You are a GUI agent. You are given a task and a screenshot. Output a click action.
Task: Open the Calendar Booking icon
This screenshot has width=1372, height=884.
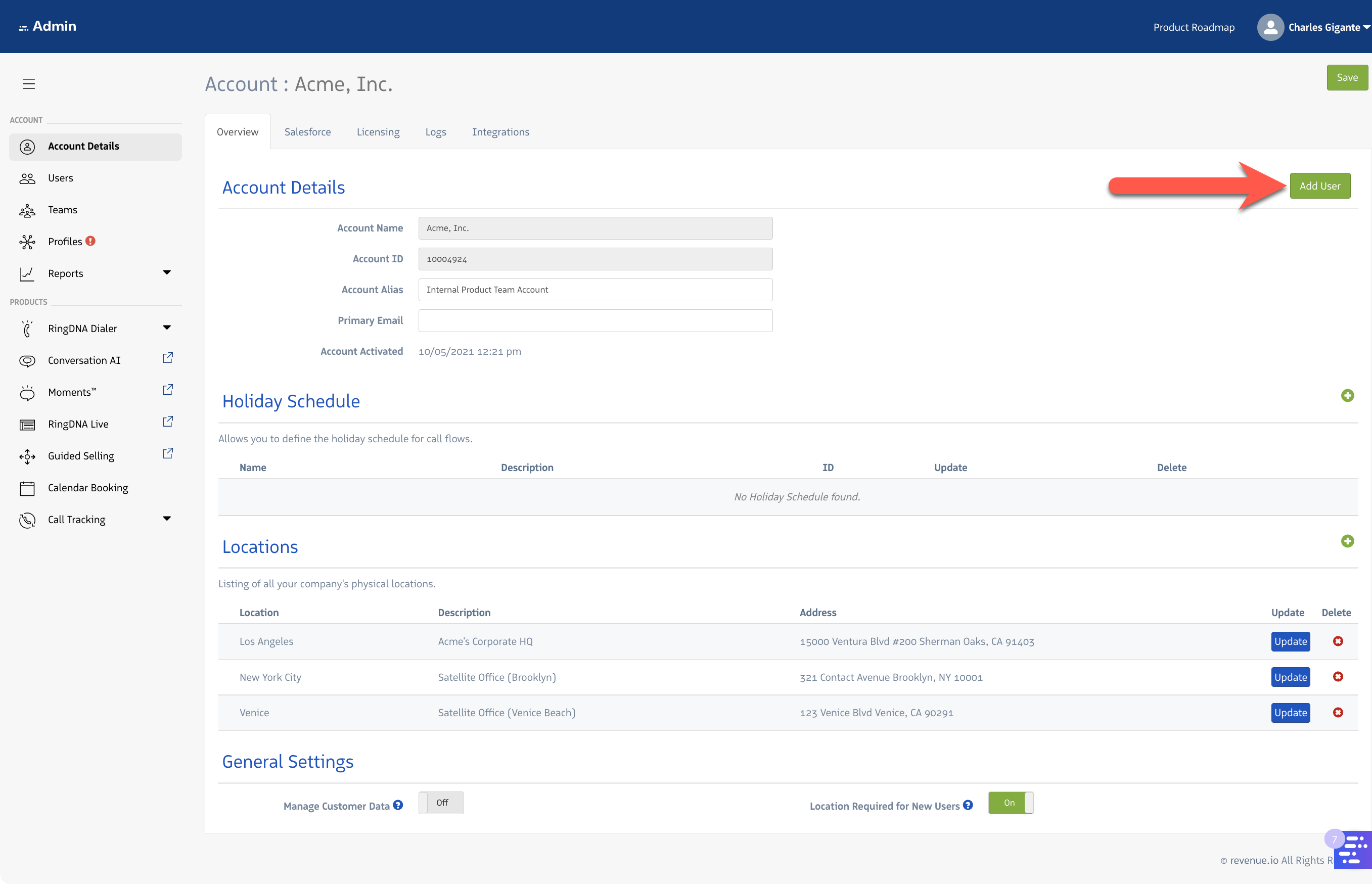[x=27, y=488]
